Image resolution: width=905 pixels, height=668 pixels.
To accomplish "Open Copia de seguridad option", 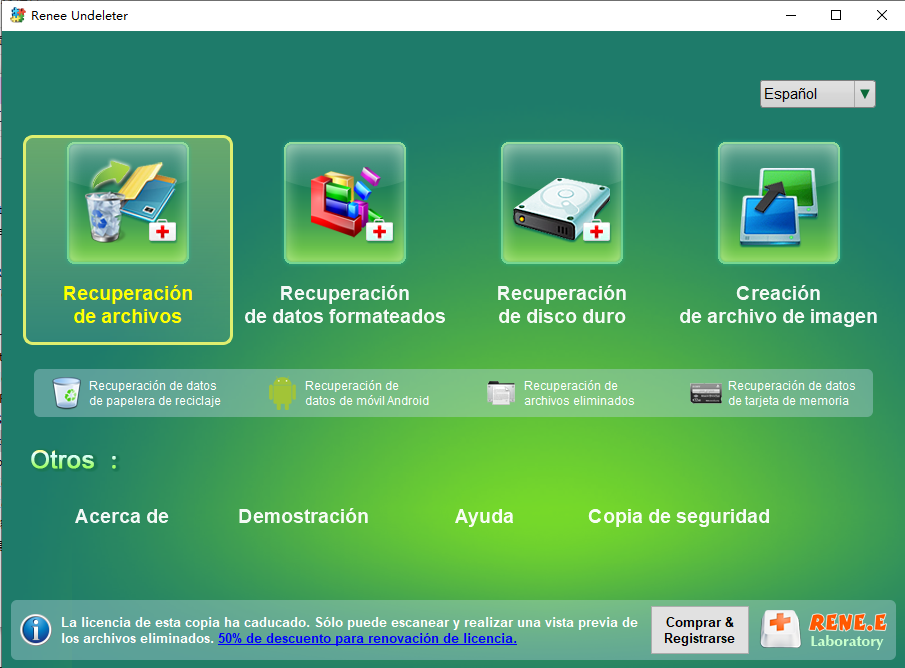I will [679, 517].
